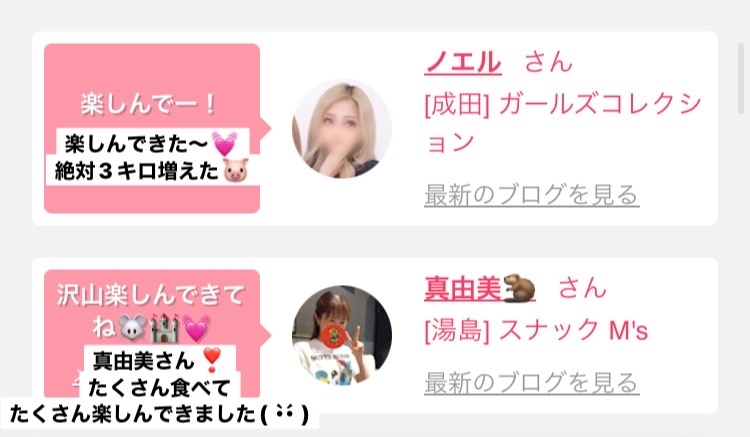Click the vertical scrollbar thumb at right
This screenshot has width=750, height=437.
pyautogui.click(x=741, y=79)
